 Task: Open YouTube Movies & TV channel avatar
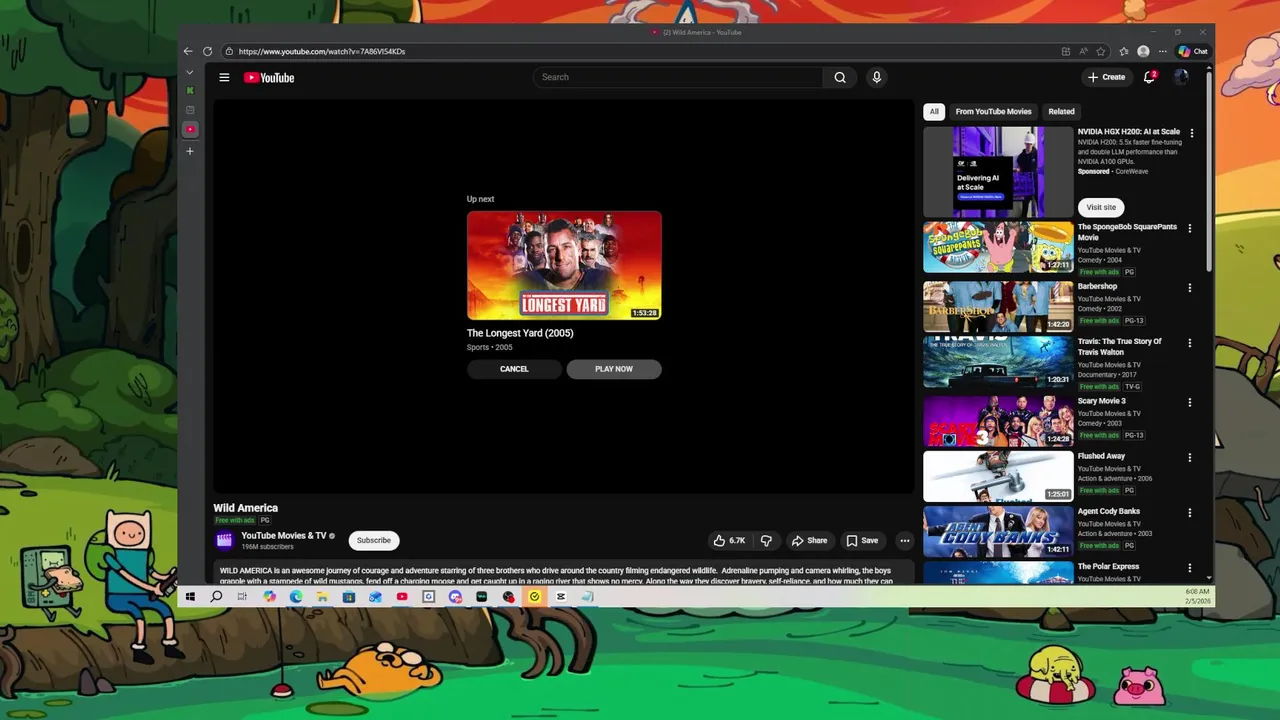[x=224, y=540]
